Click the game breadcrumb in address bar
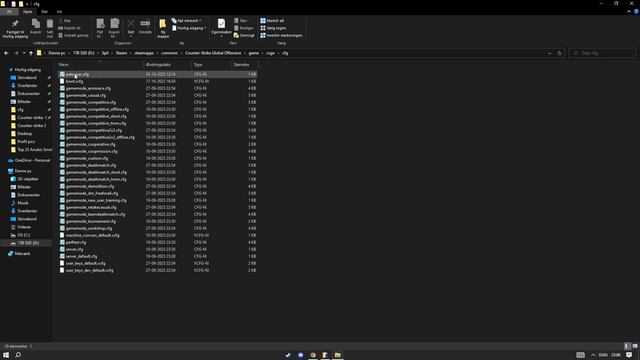The image size is (640, 360). (x=253, y=53)
